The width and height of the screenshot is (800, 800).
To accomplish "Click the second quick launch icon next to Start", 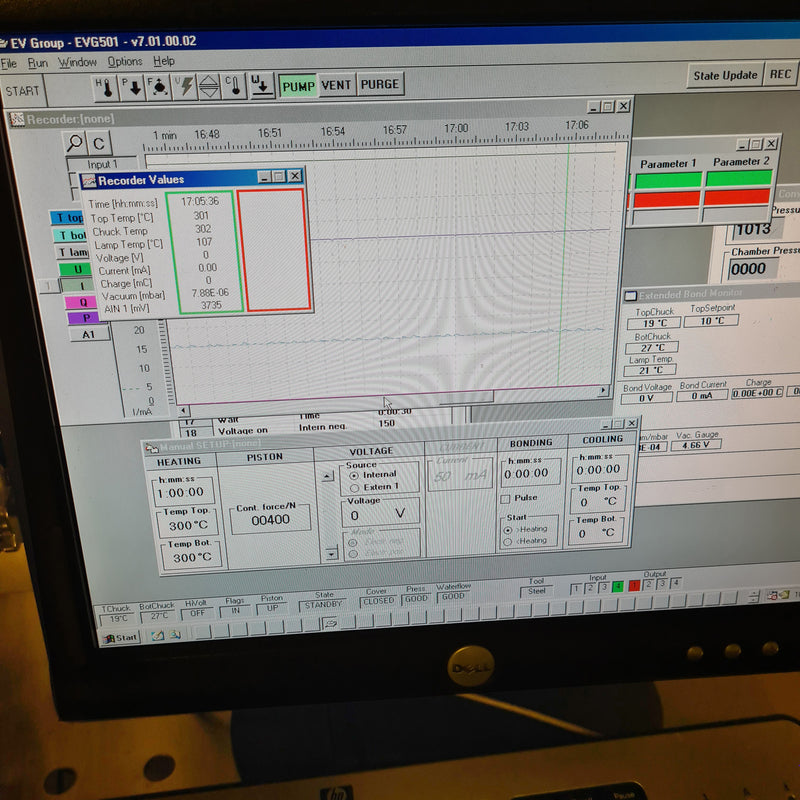I will click(x=176, y=635).
